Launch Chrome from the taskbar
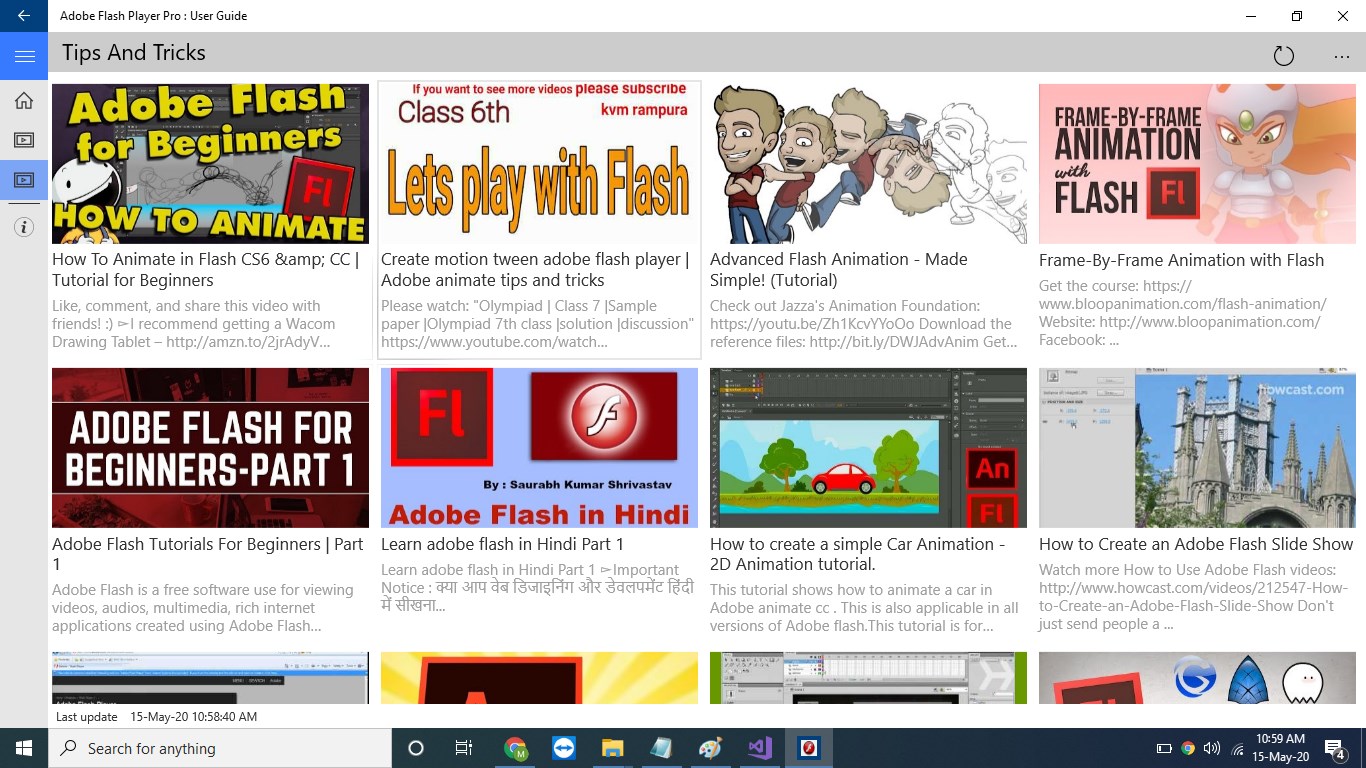Image resolution: width=1366 pixels, height=768 pixels. tap(516, 748)
